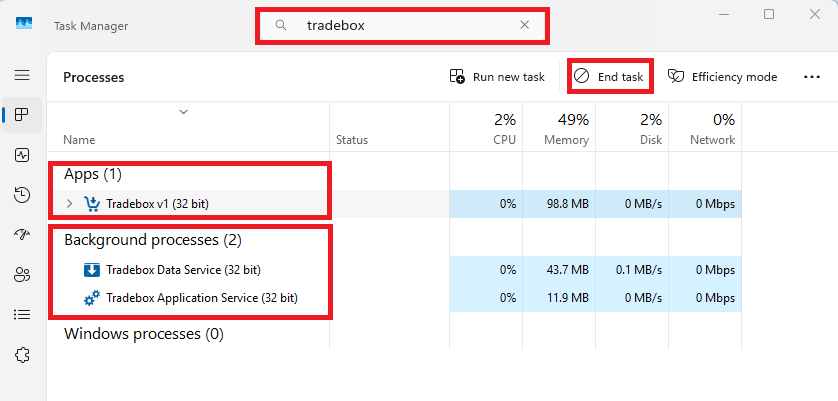Select Tradebox Data Service process

[183, 269]
